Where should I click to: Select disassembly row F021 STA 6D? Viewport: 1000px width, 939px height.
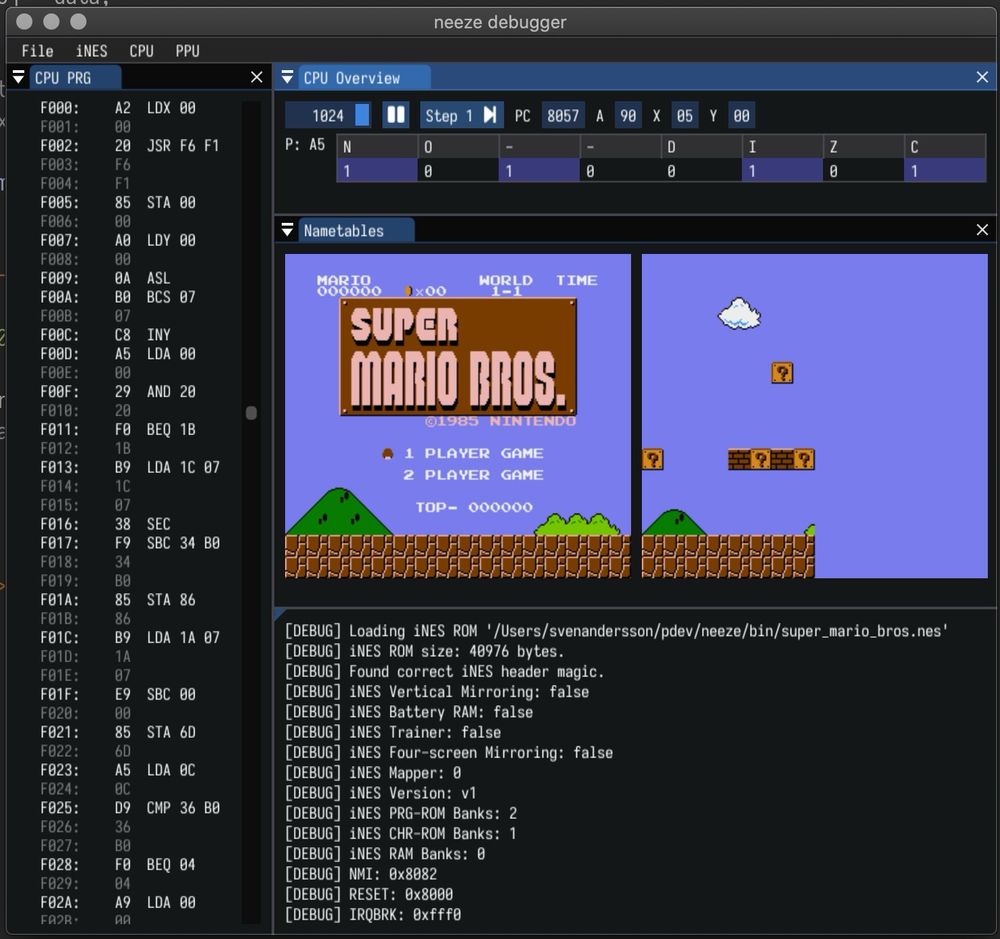pyautogui.click(x=118, y=732)
